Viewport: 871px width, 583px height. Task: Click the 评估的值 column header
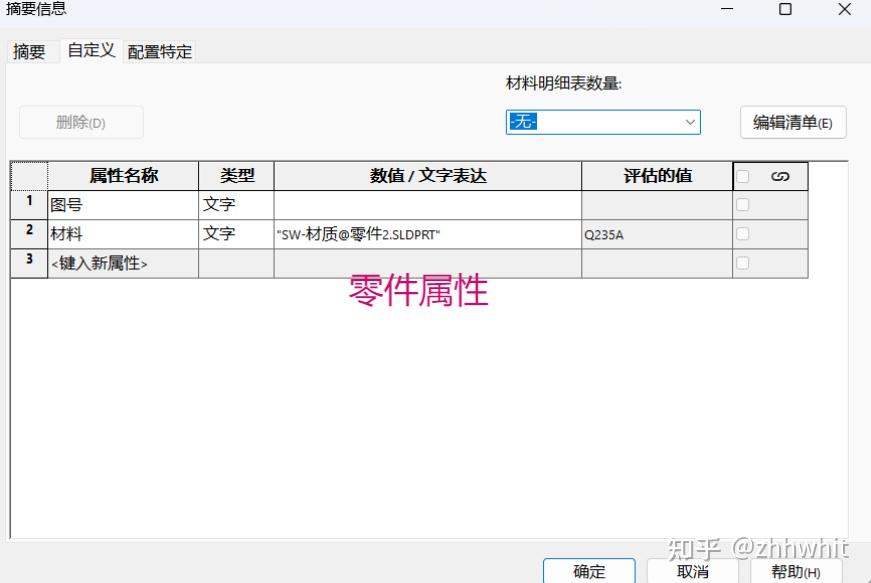657,176
